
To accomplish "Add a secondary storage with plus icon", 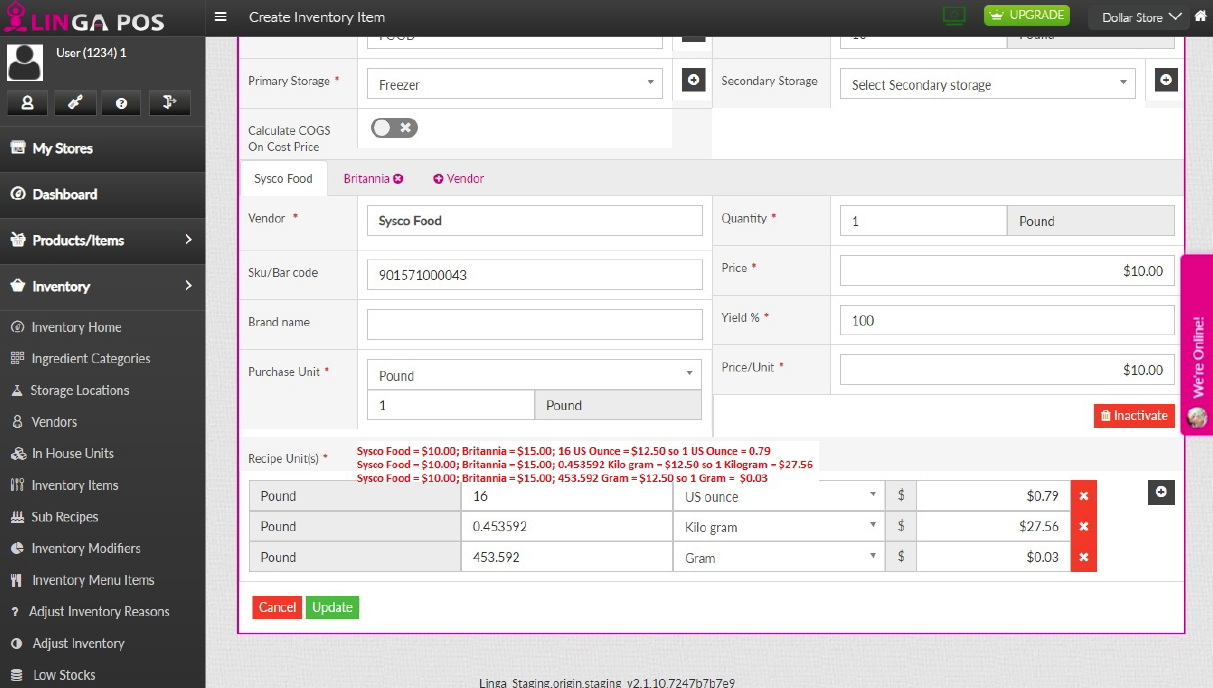I will [1166, 80].
